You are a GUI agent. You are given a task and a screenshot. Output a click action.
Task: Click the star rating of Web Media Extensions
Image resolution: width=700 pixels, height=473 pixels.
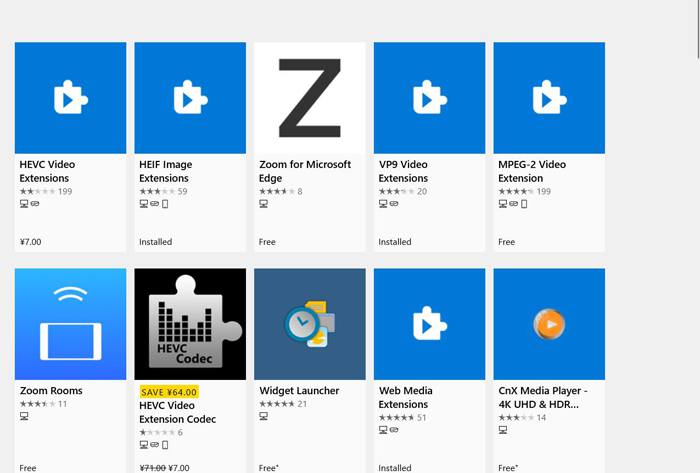pyautogui.click(x=396, y=418)
